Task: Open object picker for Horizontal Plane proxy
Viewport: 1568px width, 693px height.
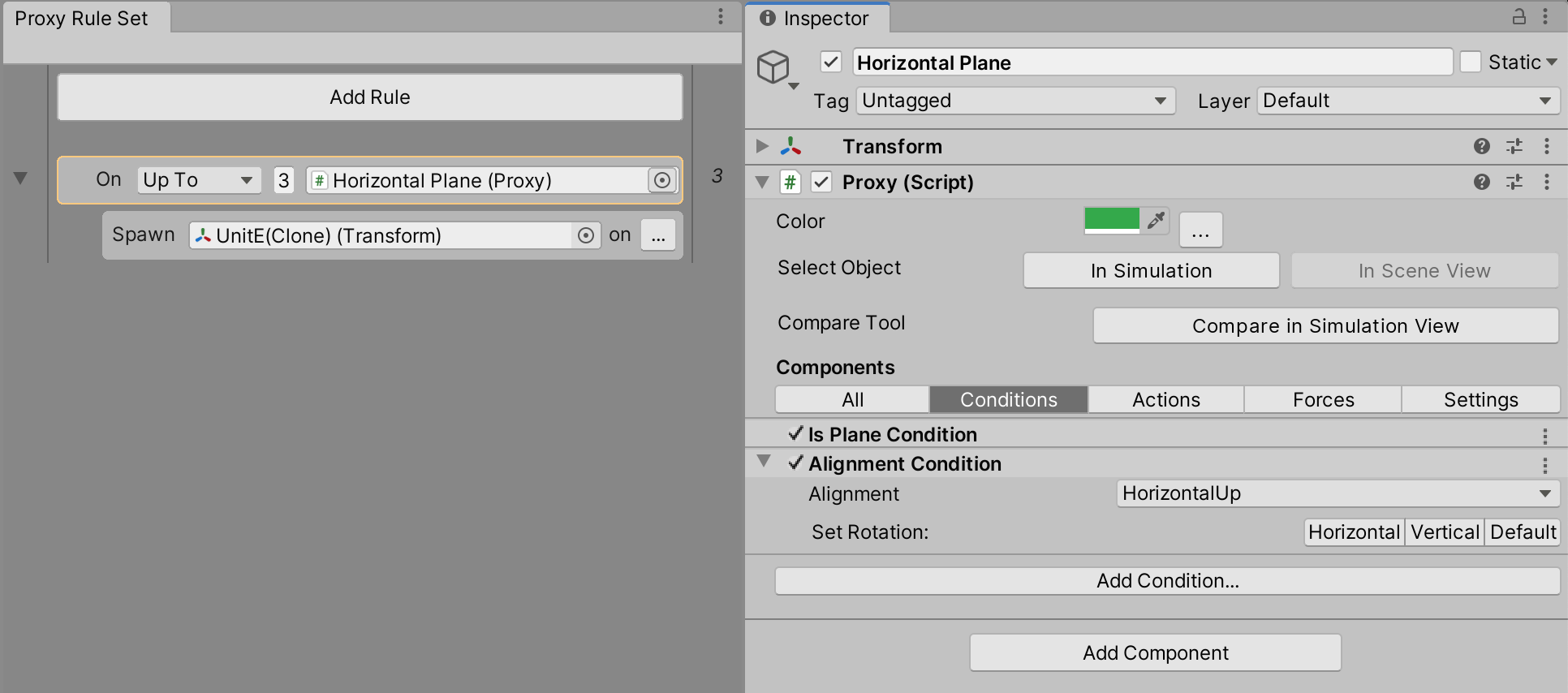Action: coord(662,180)
